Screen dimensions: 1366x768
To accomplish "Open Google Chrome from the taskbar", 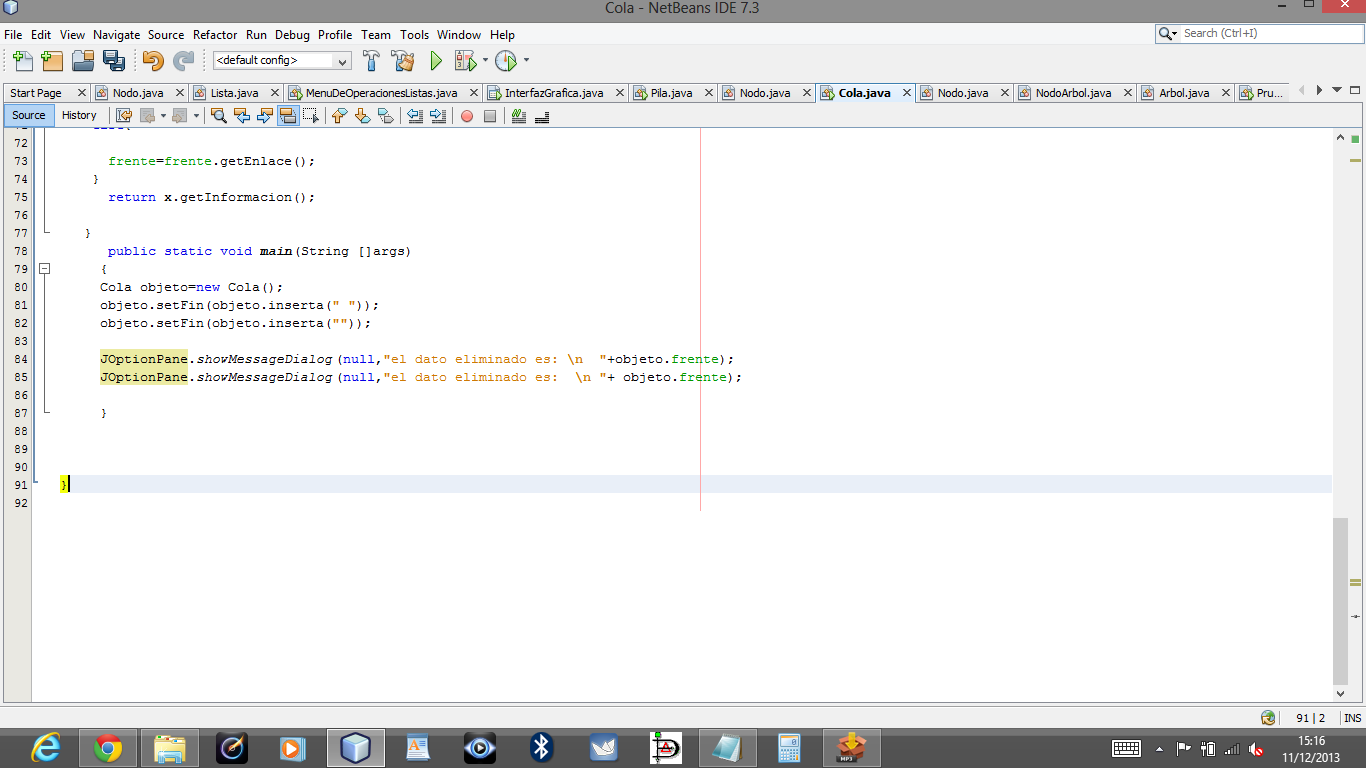I will pyautogui.click(x=108, y=748).
